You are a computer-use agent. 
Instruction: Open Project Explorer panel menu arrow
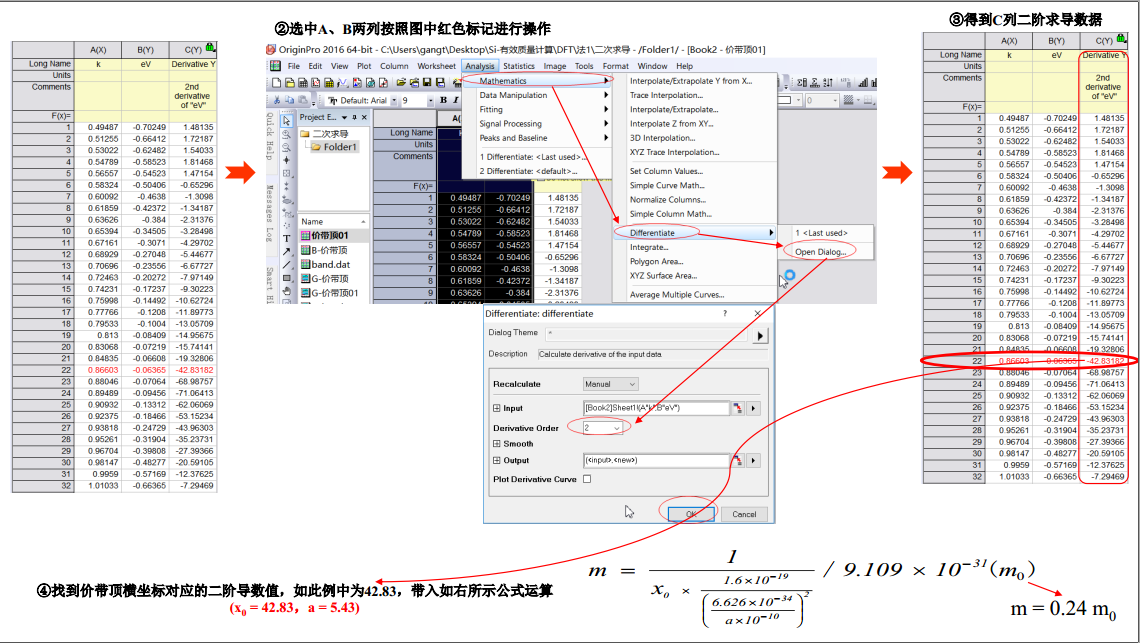pos(344,117)
